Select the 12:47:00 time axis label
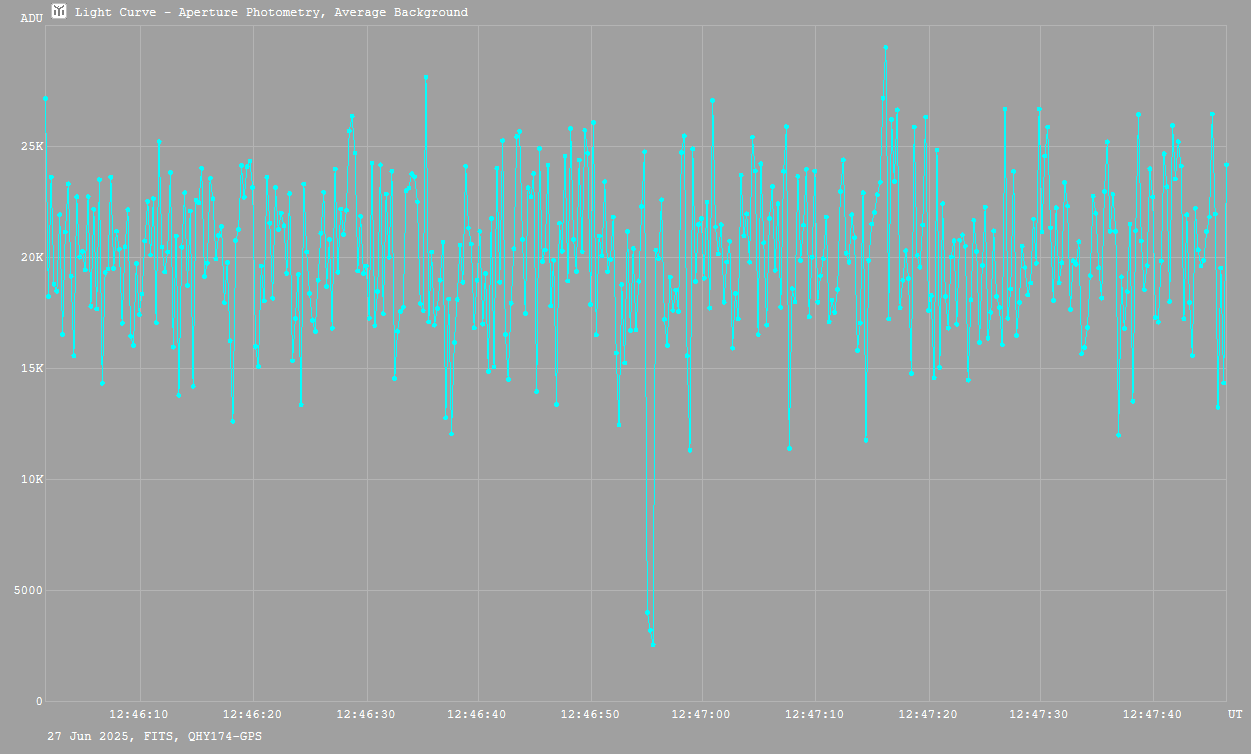Image resolution: width=1251 pixels, height=754 pixels. click(x=702, y=715)
